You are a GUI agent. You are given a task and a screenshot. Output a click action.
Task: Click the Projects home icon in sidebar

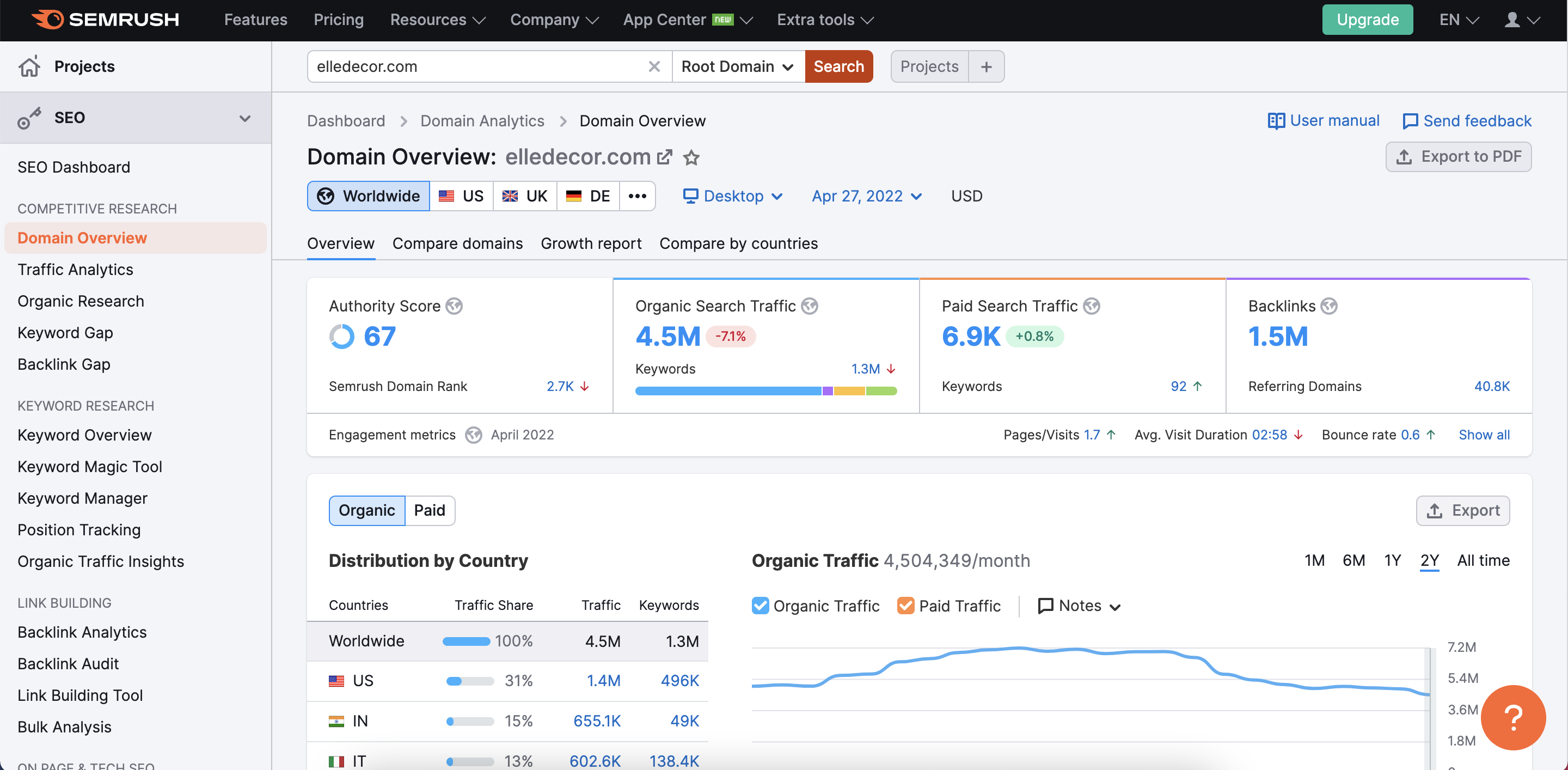29,66
